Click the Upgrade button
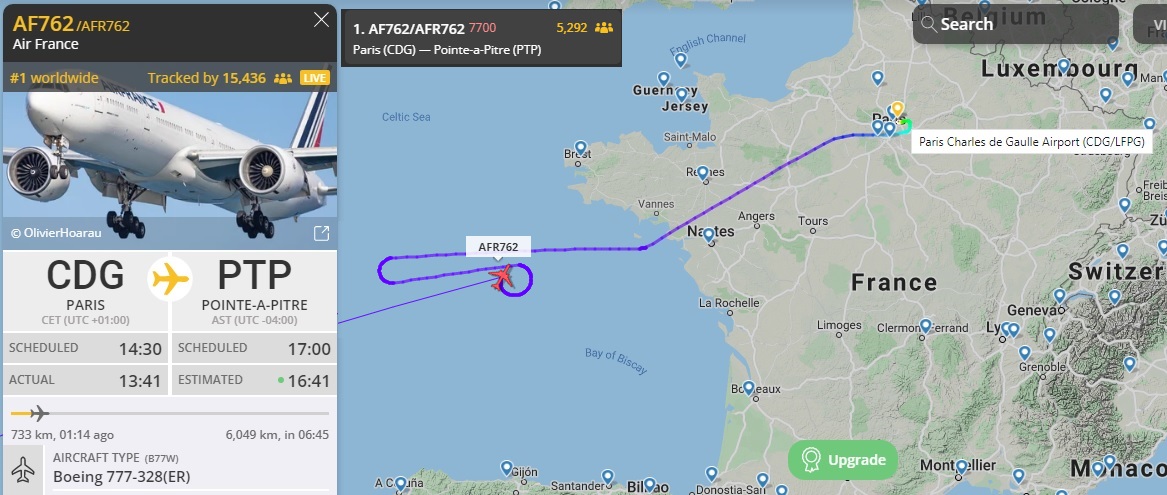 (843, 460)
